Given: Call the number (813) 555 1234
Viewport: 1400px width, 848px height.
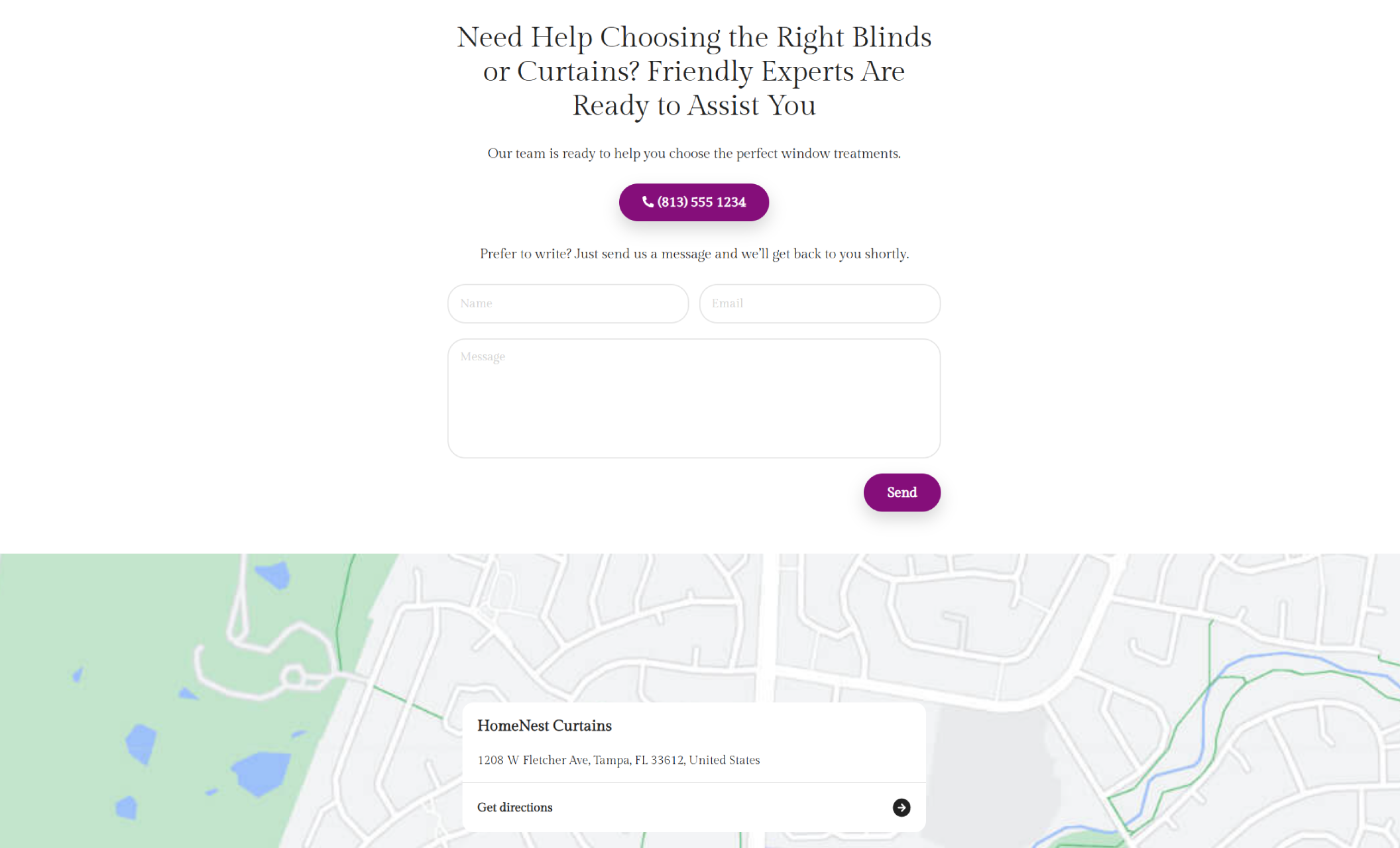Looking at the screenshot, I should tap(693, 202).
